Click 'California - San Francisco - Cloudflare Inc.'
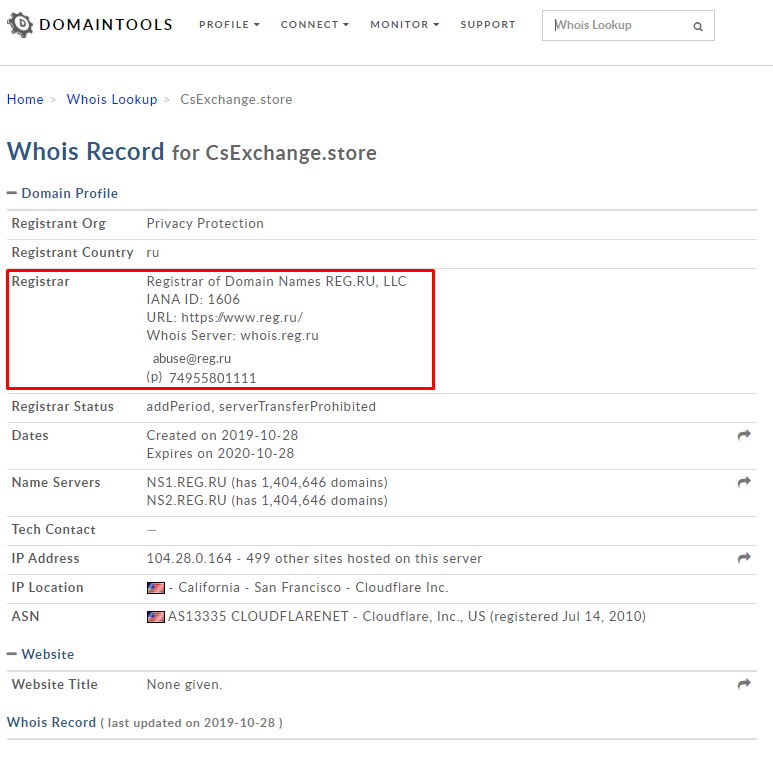 click(313, 588)
